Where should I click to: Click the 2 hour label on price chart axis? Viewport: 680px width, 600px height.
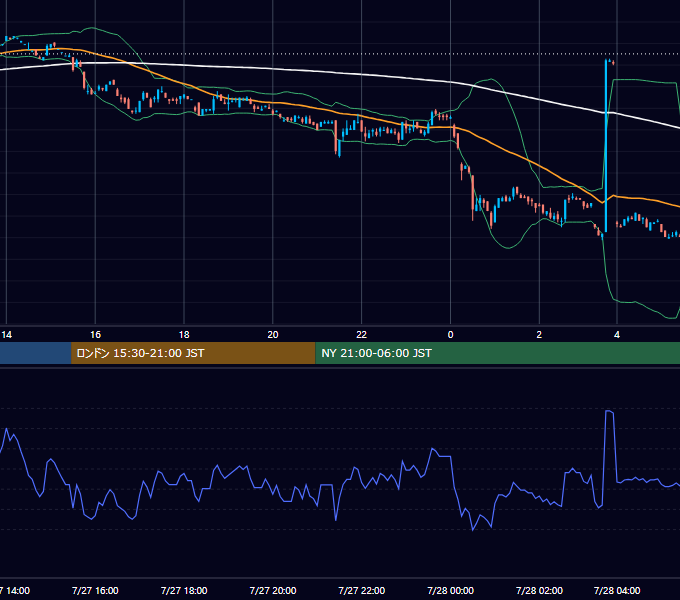539,335
